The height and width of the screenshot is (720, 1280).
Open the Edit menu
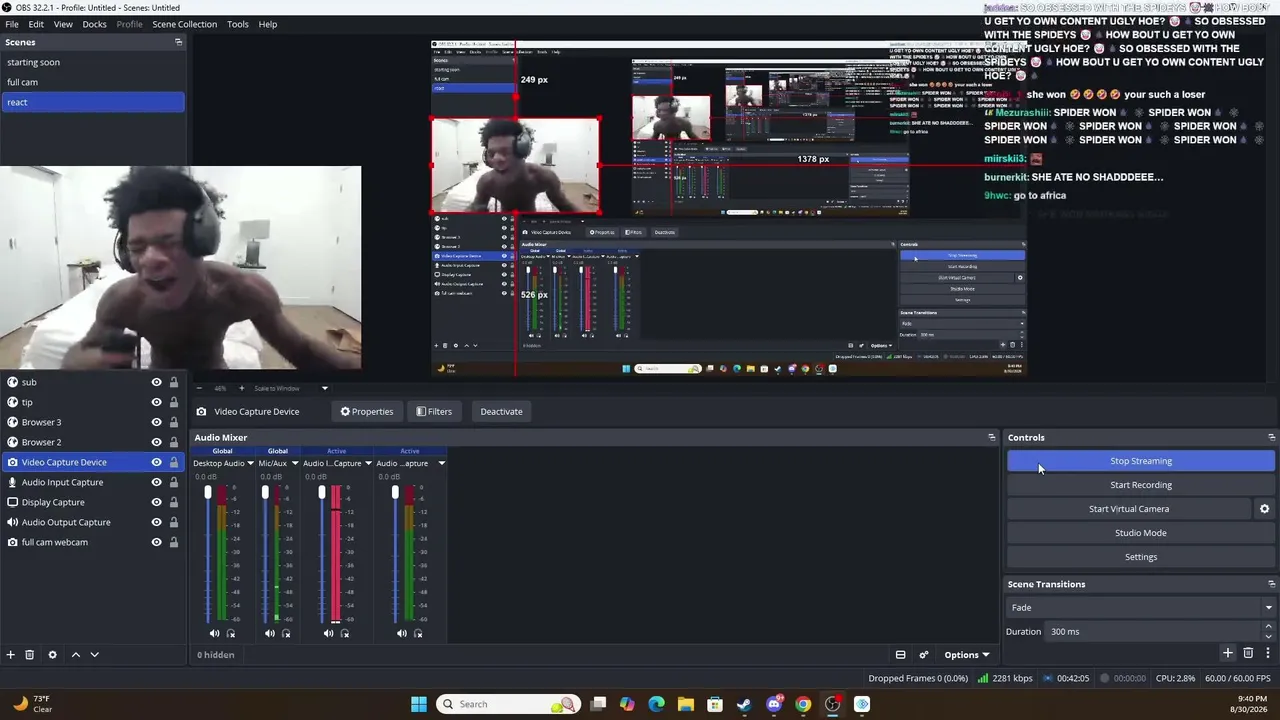click(36, 24)
